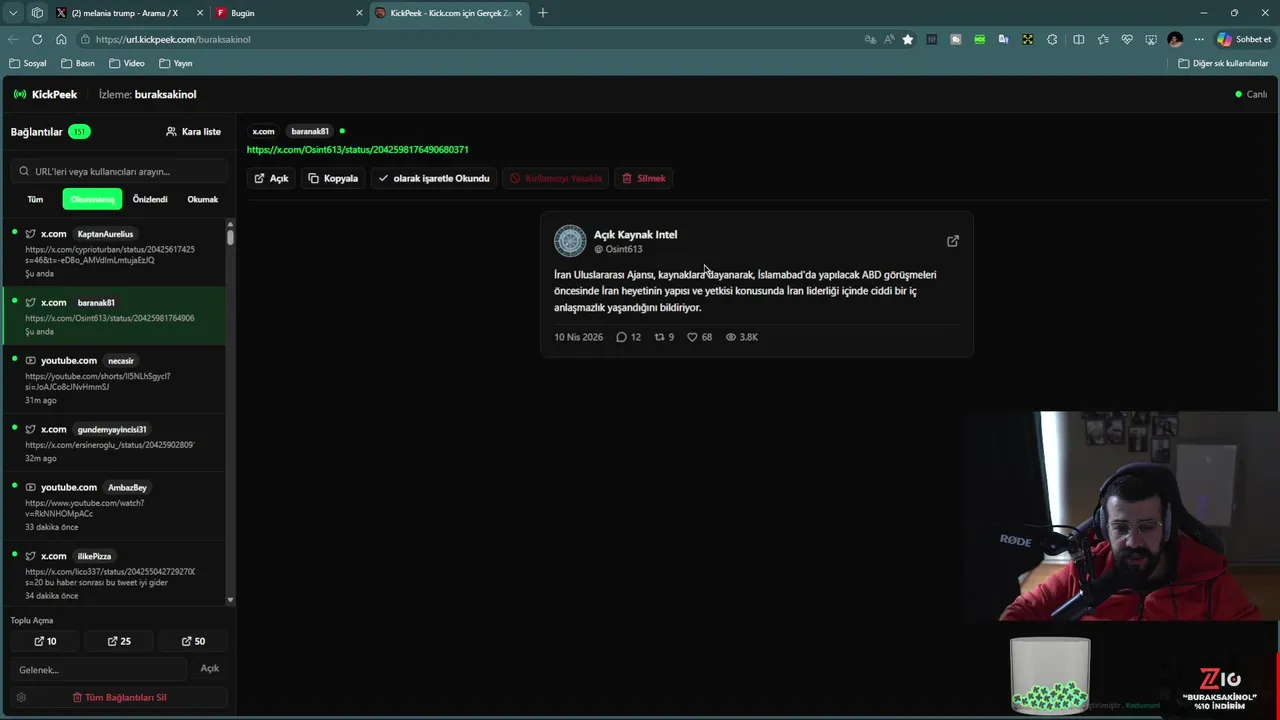This screenshot has width=1280, height=720.
Task: Open the Basın bookmarks folder
Action: pos(78,63)
